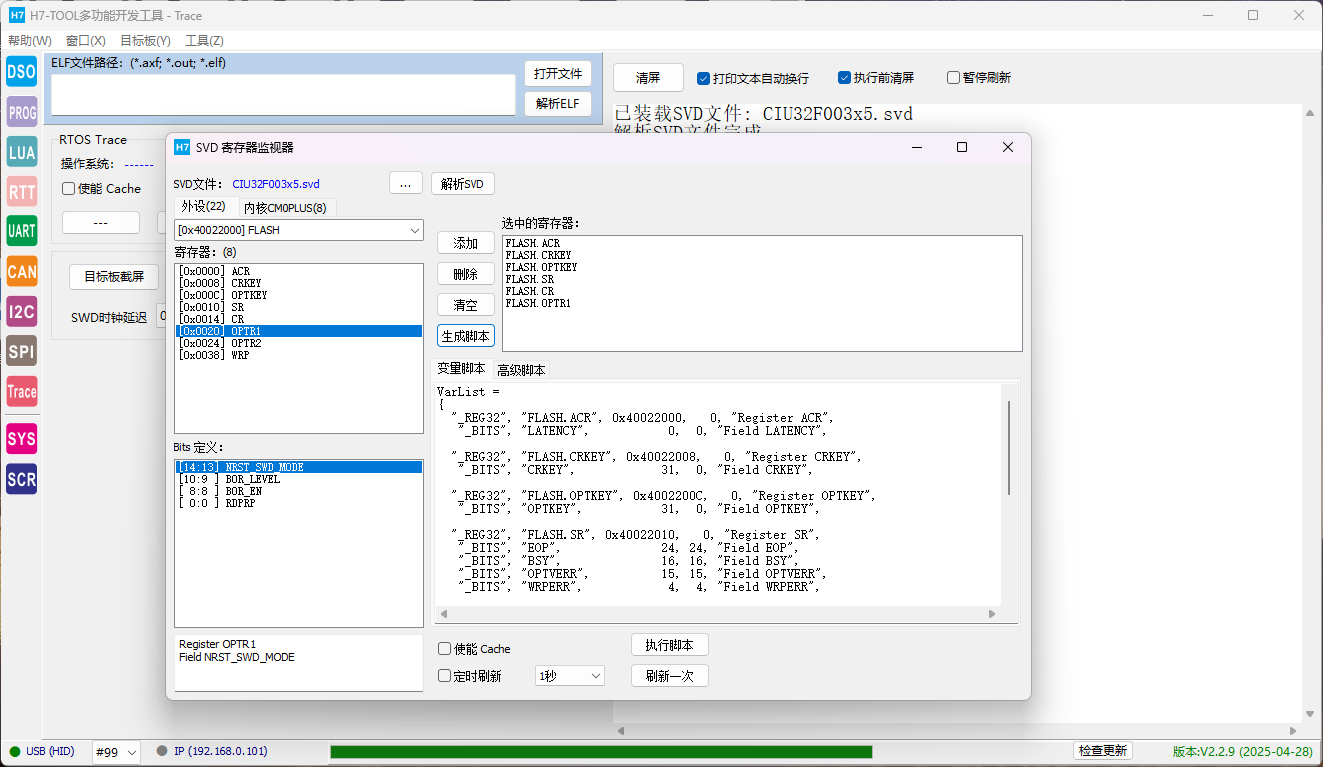This screenshot has width=1323, height=767.
Task: Enable 暂停刷新 checkbox
Action: pos(979,78)
